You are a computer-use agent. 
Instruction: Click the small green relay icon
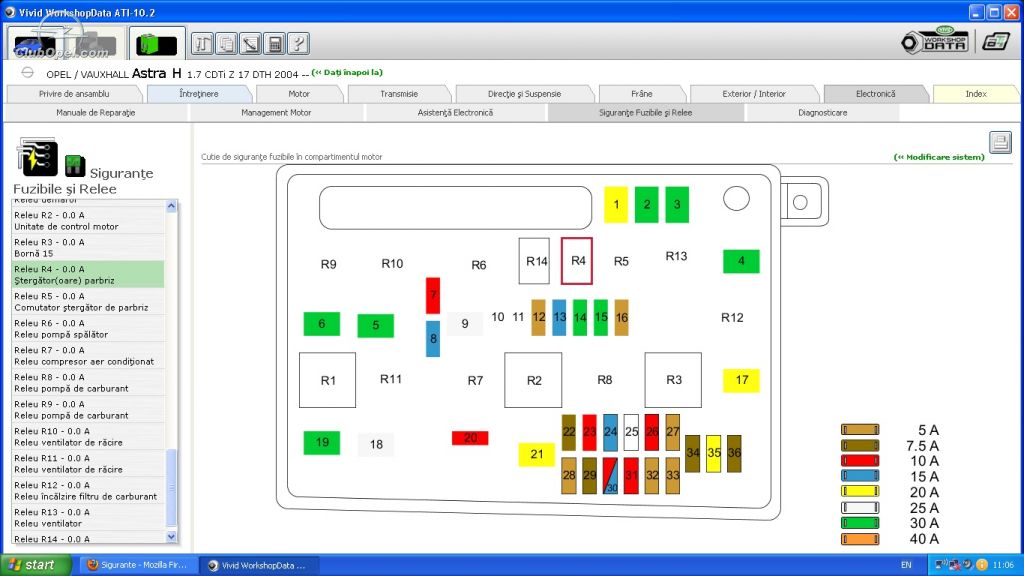(x=74, y=166)
